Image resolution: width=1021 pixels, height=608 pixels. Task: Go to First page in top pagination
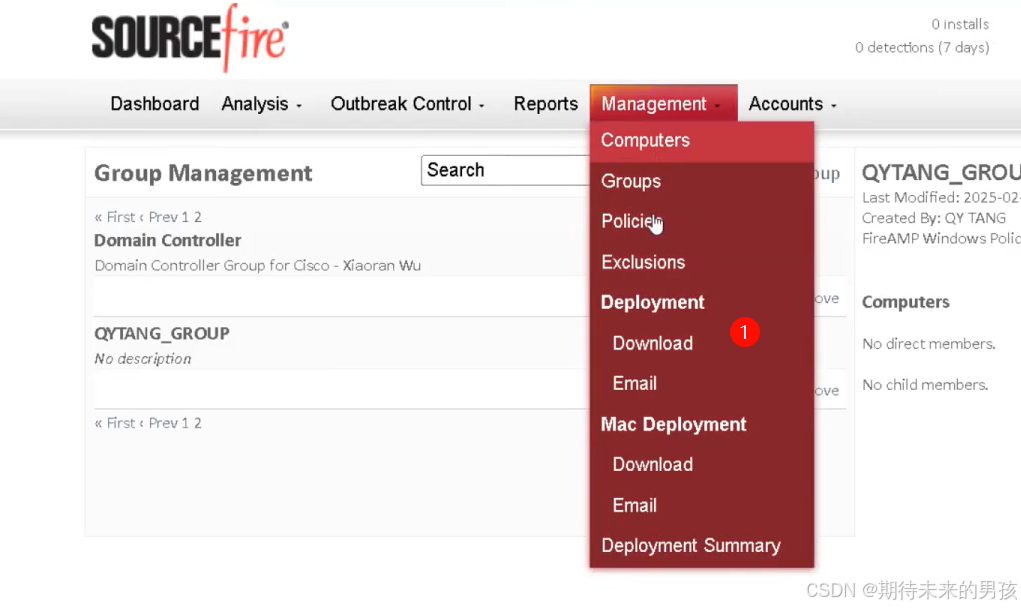[x=116, y=217]
